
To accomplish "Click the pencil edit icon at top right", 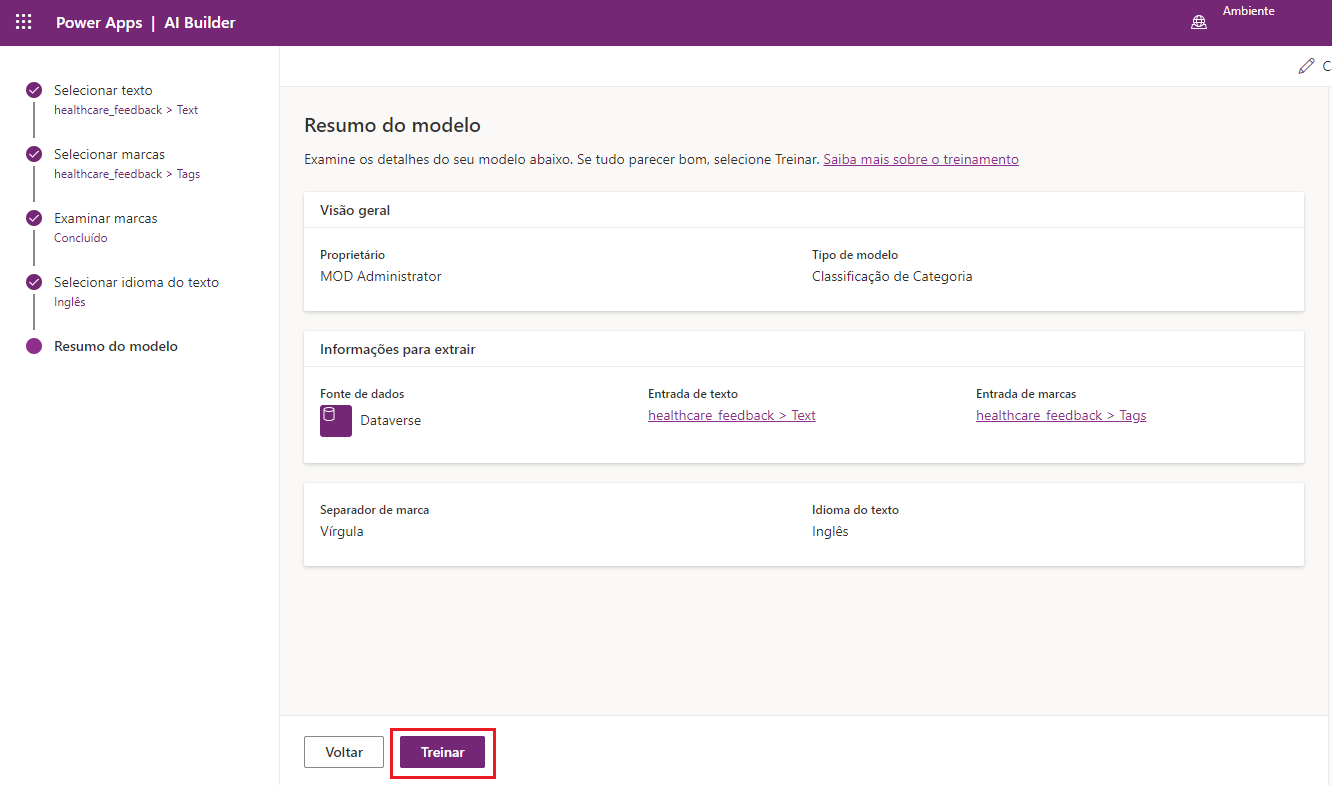I will (x=1306, y=66).
